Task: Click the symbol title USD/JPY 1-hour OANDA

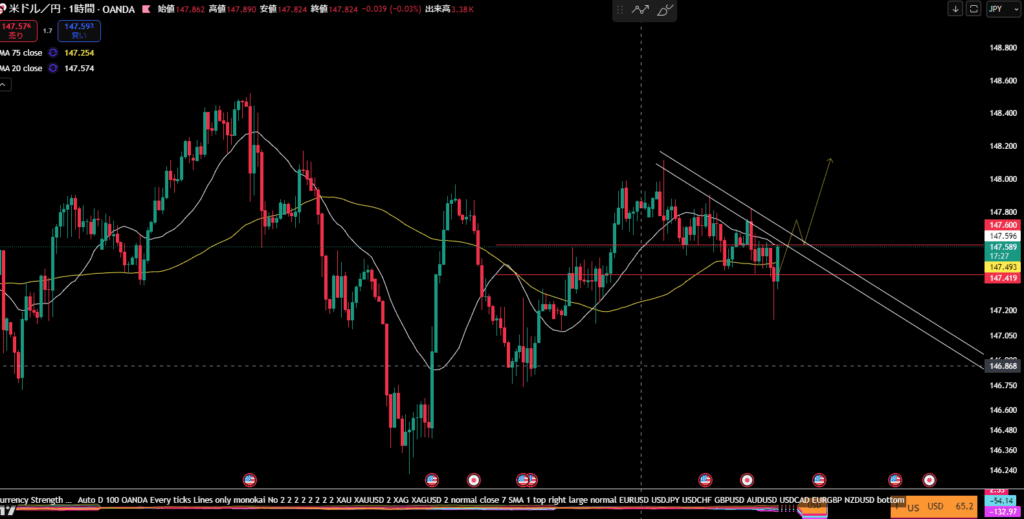Action: point(70,9)
